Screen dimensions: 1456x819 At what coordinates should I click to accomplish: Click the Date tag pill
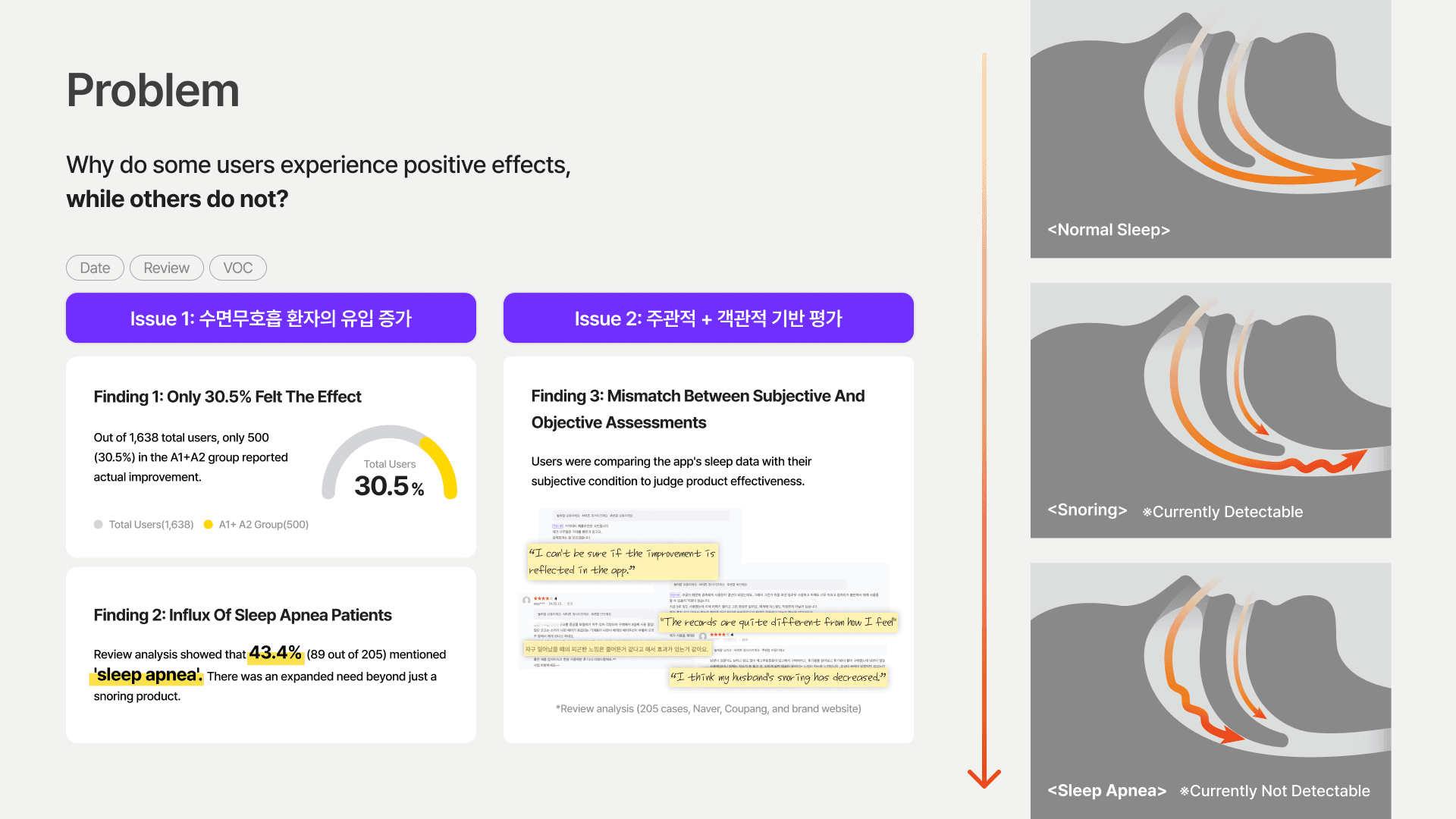pyautogui.click(x=95, y=268)
